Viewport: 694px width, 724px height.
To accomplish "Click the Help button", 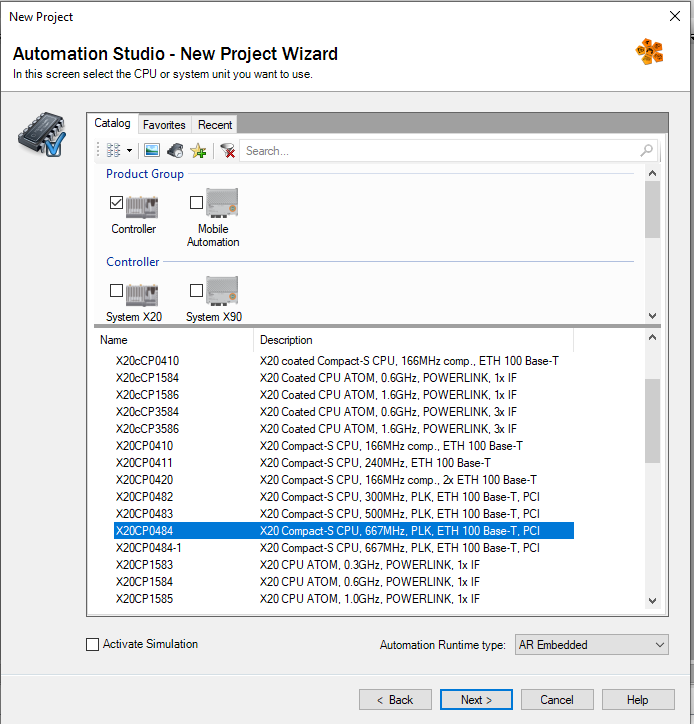I will (638, 700).
